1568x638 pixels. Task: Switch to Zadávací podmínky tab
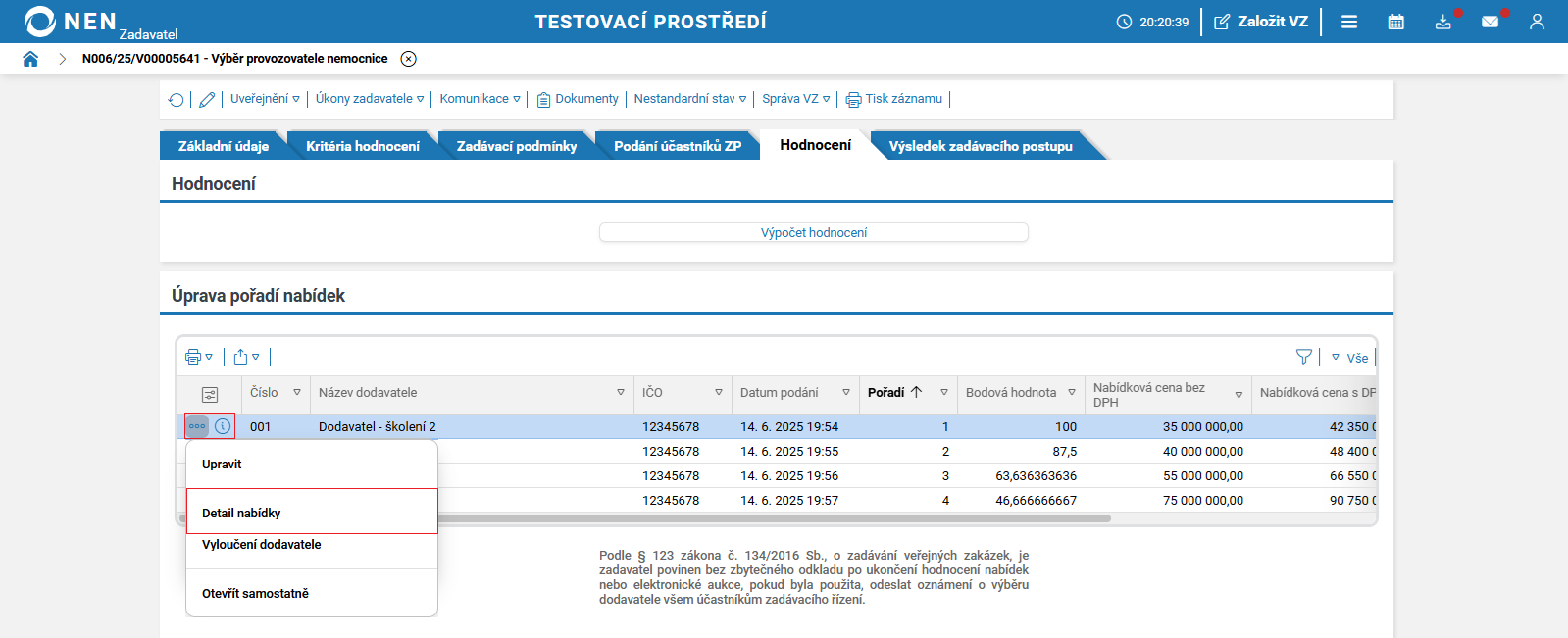click(517, 146)
